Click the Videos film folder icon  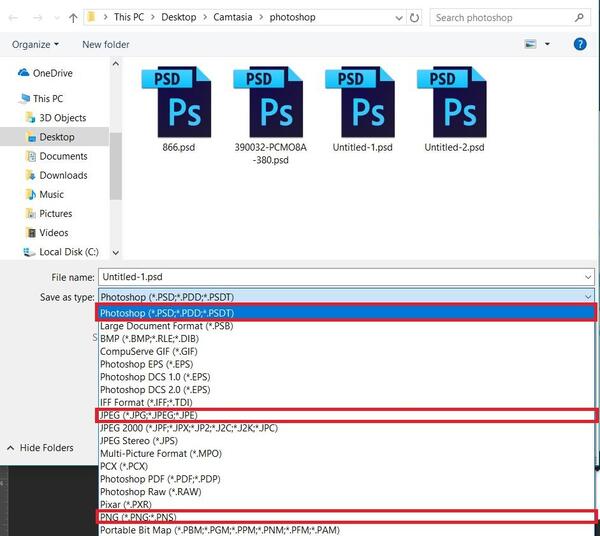click(x=31, y=233)
